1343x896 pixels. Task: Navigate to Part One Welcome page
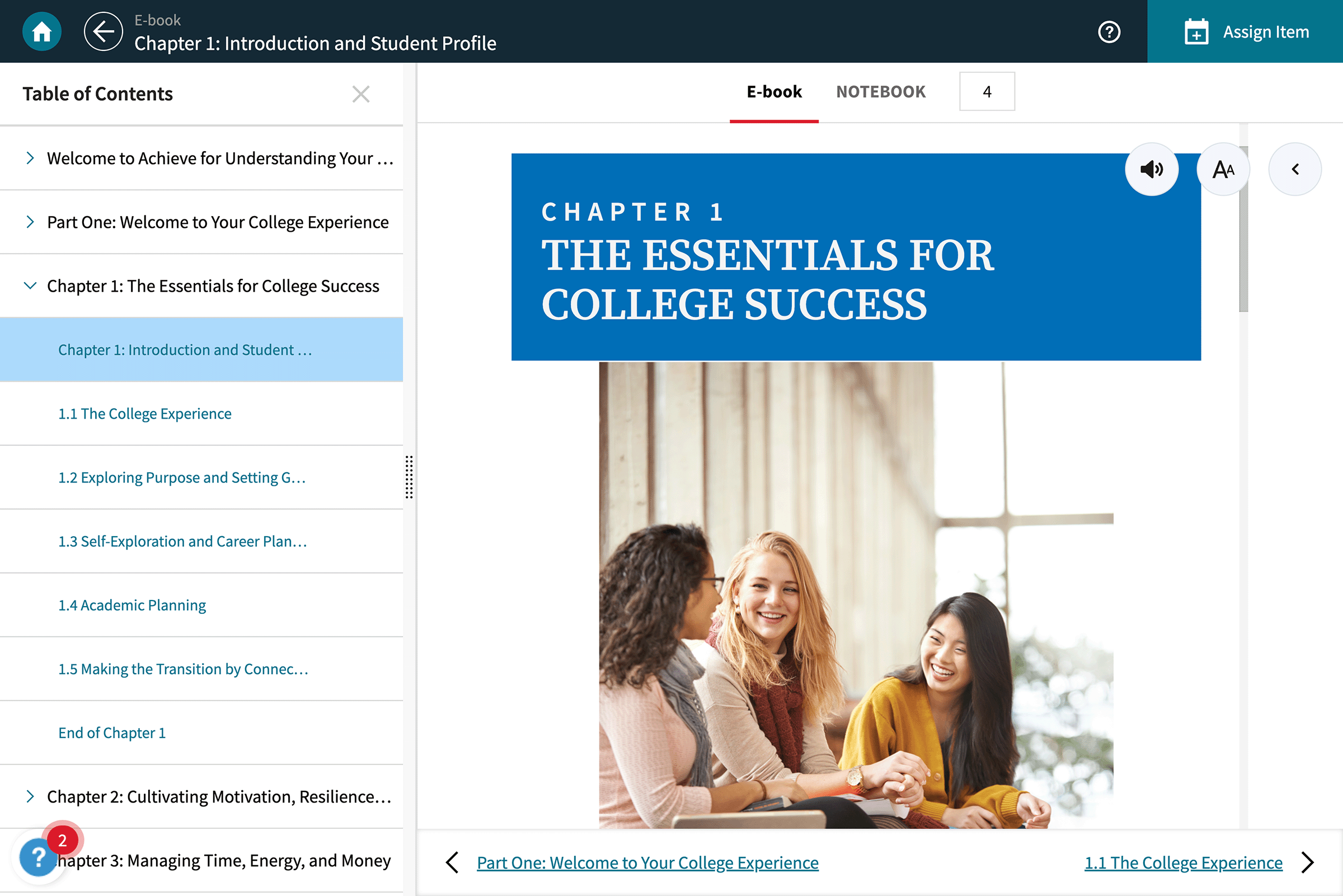click(x=648, y=862)
